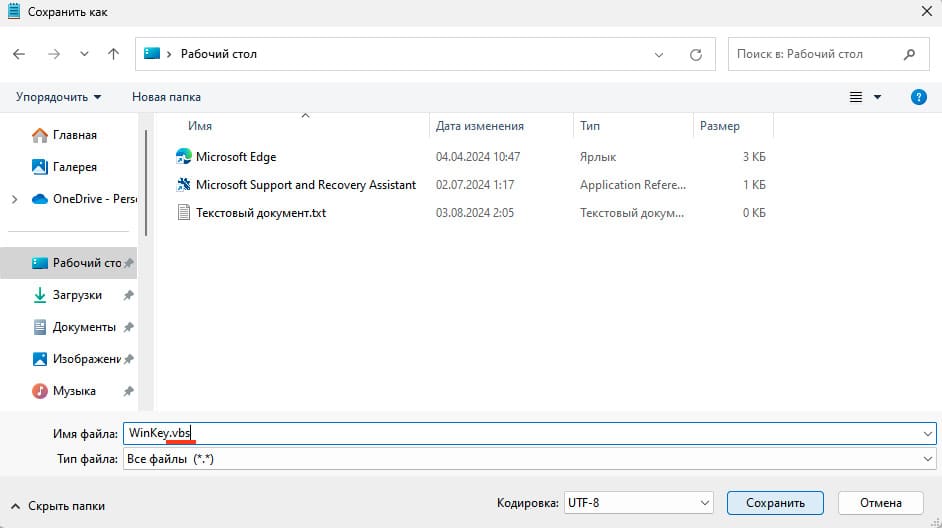
Task: Open the Упорядочить menu
Action: click(x=58, y=97)
